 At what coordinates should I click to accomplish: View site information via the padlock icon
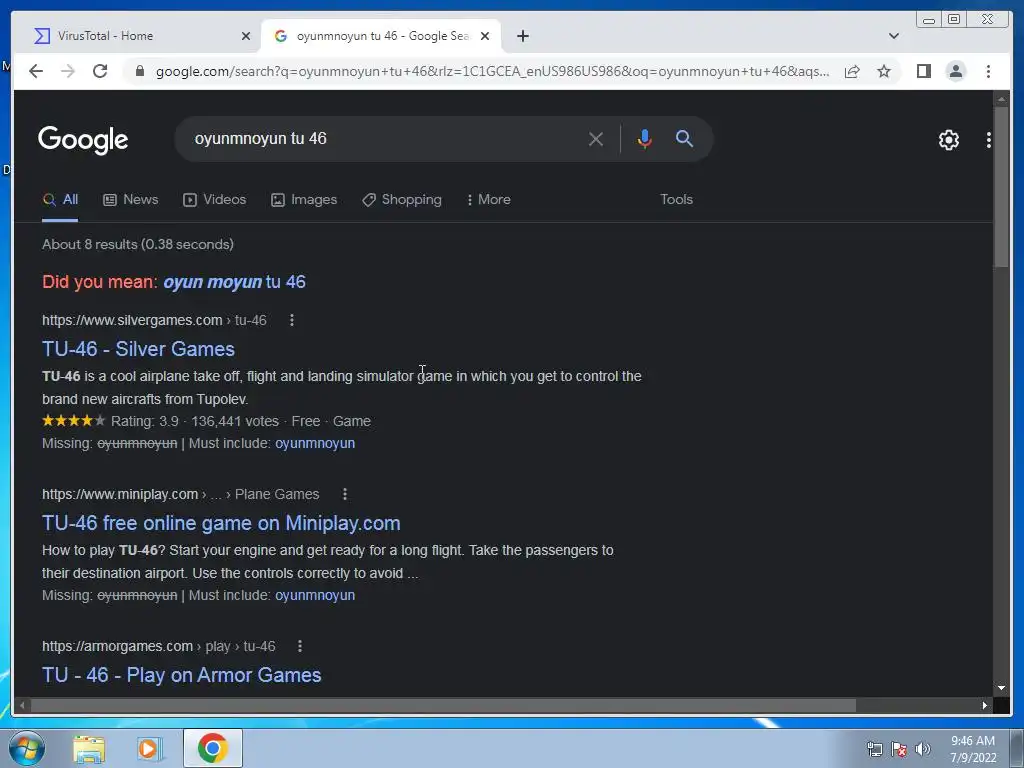tap(139, 71)
